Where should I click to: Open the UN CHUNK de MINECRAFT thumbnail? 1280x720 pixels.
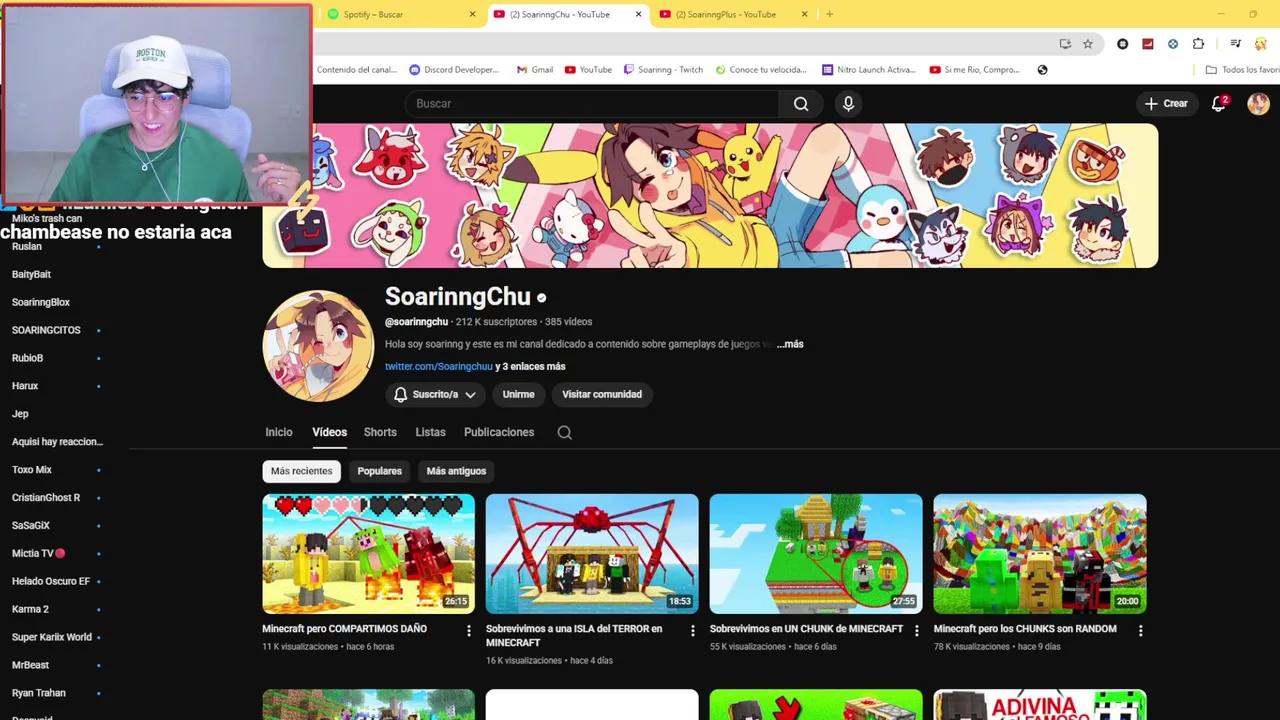(x=816, y=553)
